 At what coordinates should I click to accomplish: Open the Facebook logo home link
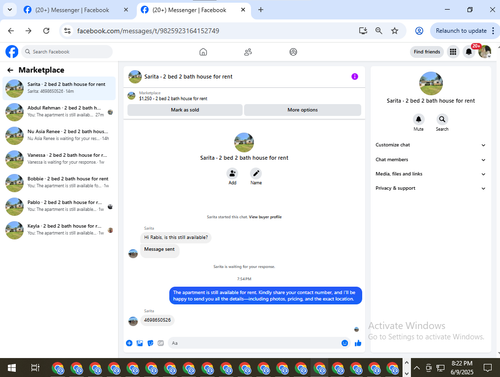point(12,52)
